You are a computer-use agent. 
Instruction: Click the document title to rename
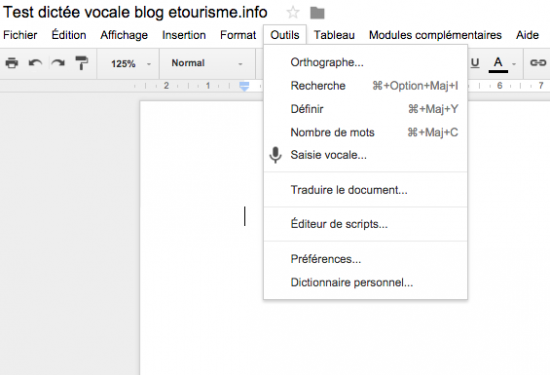tap(135, 13)
